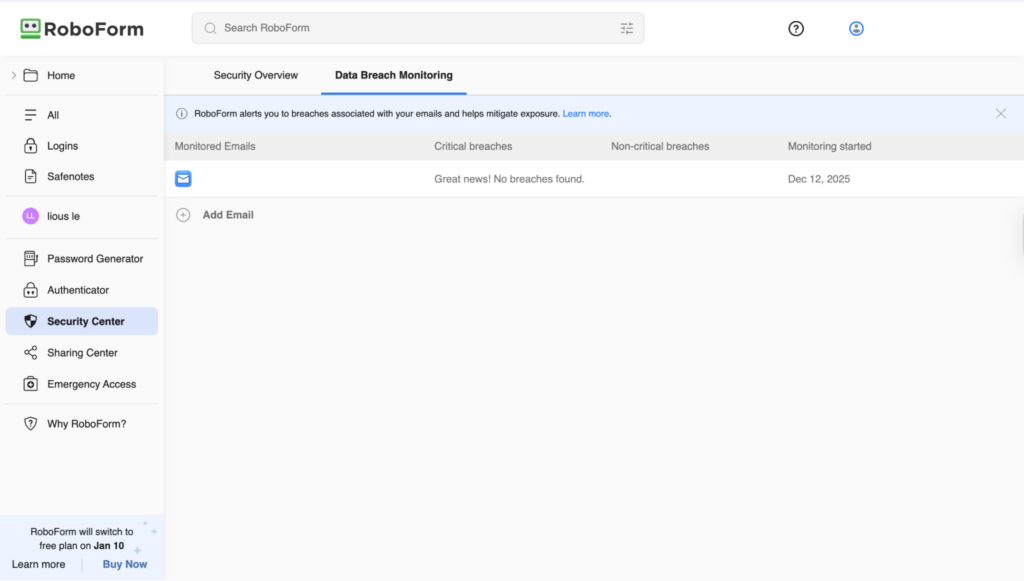Click the Non-critical breaches column header
This screenshot has width=1024, height=581.
660,146
